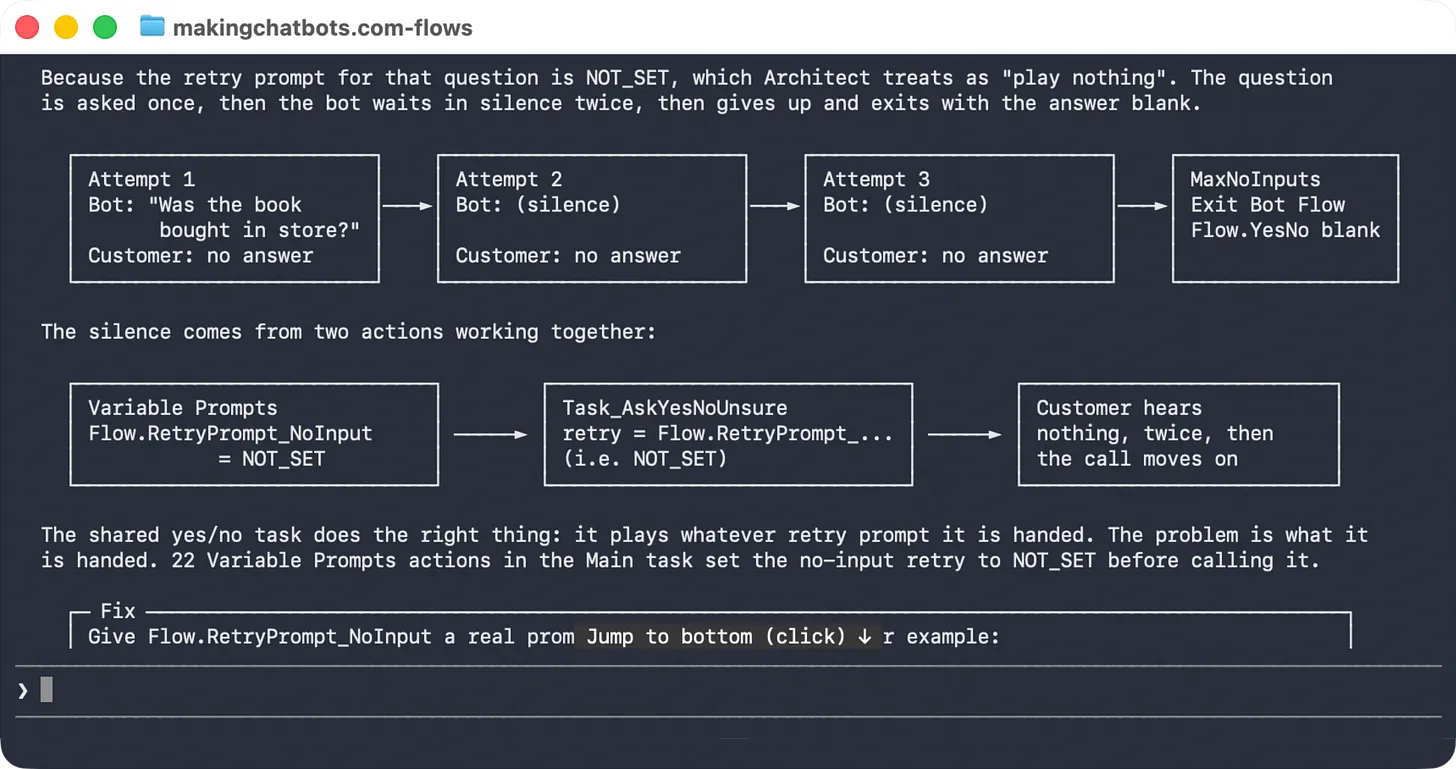Click the Jump to bottom button
The height and width of the screenshot is (769, 1456).
coord(729,636)
